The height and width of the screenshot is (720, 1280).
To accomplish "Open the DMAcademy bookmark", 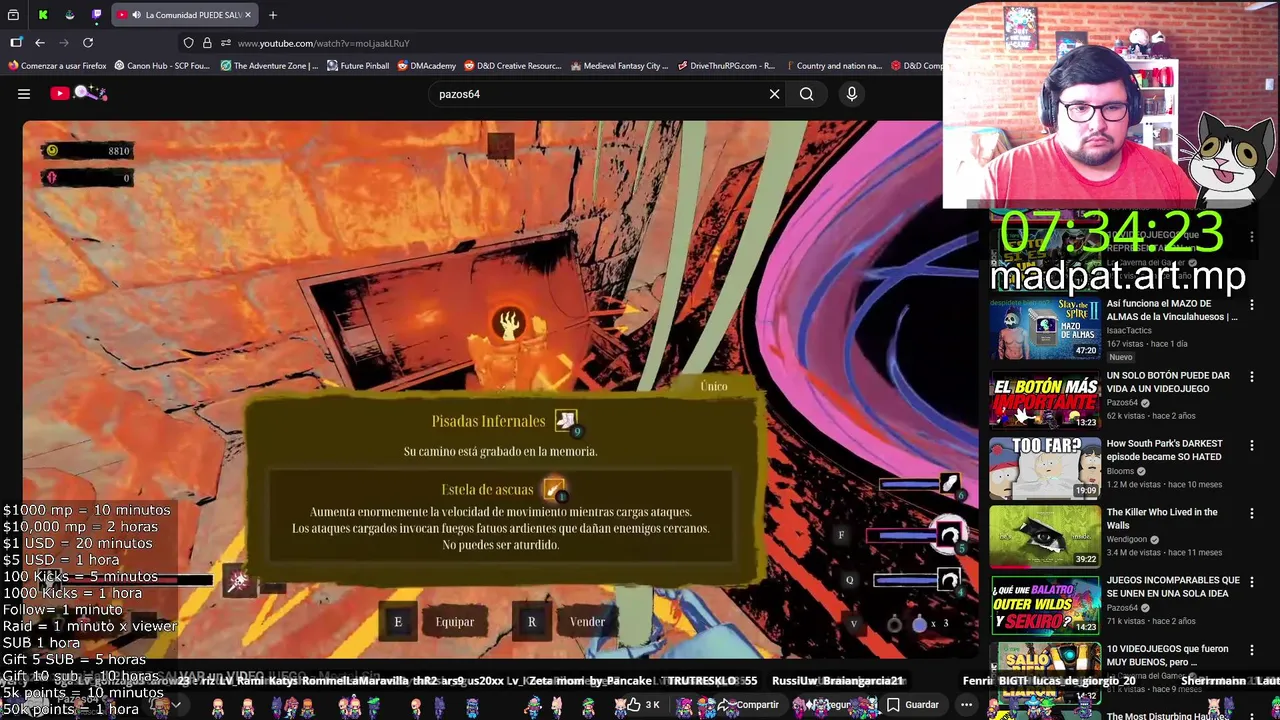I will (427, 66).
